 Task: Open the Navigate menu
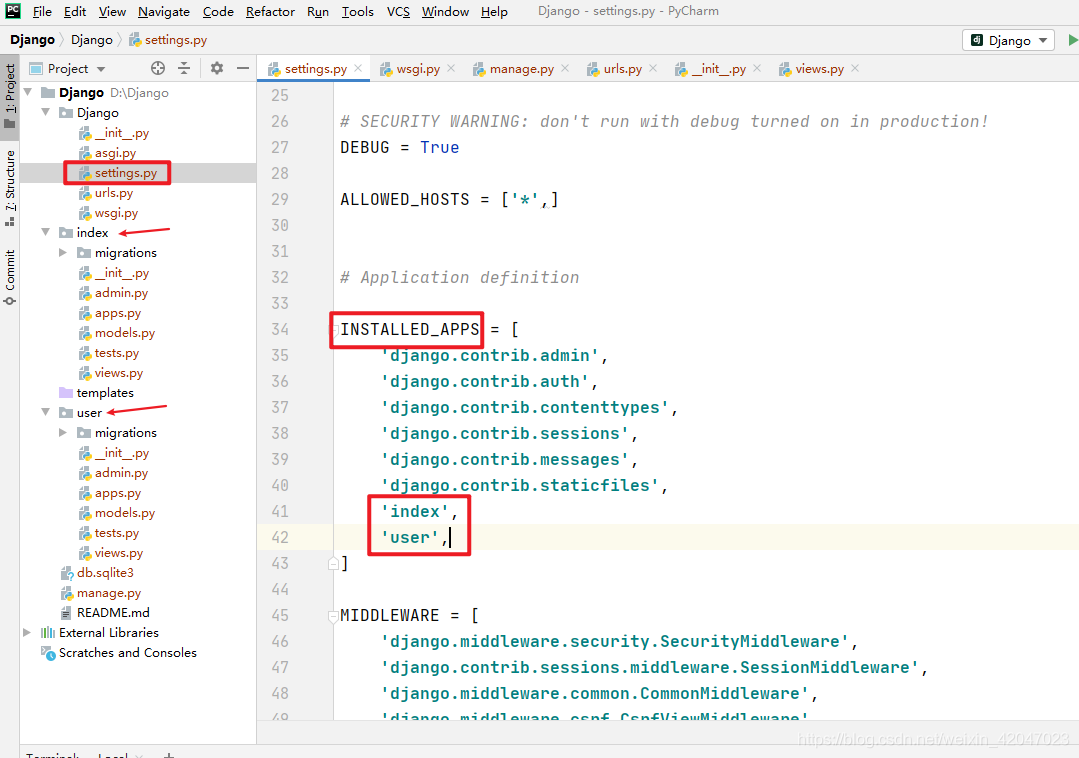(x=164, y=12)
